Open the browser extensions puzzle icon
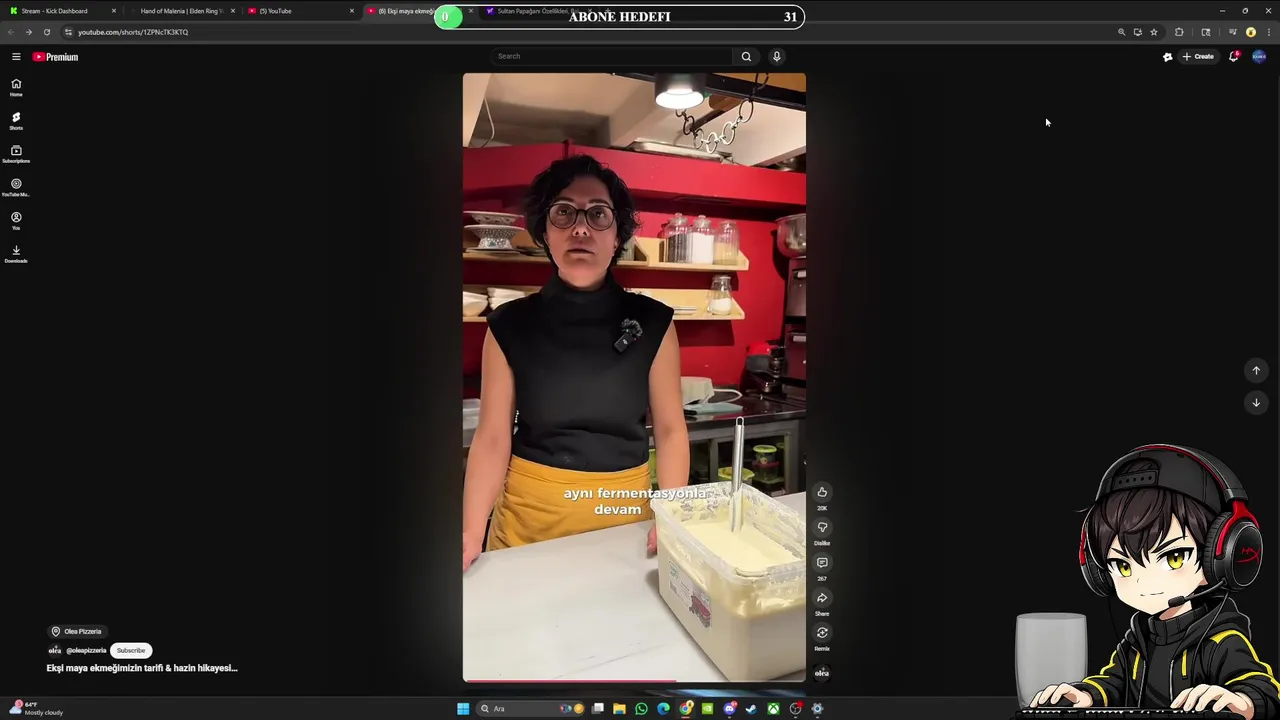The image size is (1280, 720). 1179,32
